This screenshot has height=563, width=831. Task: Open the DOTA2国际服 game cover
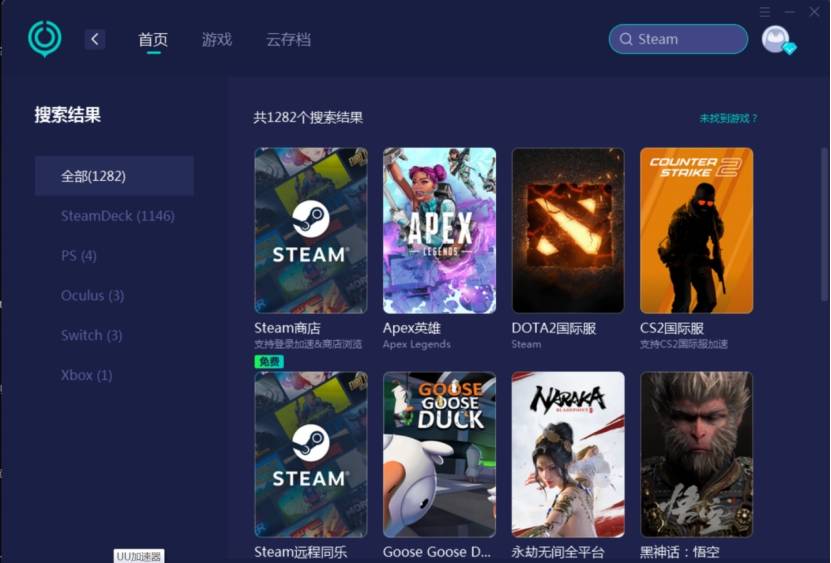[x=568, y=231]
